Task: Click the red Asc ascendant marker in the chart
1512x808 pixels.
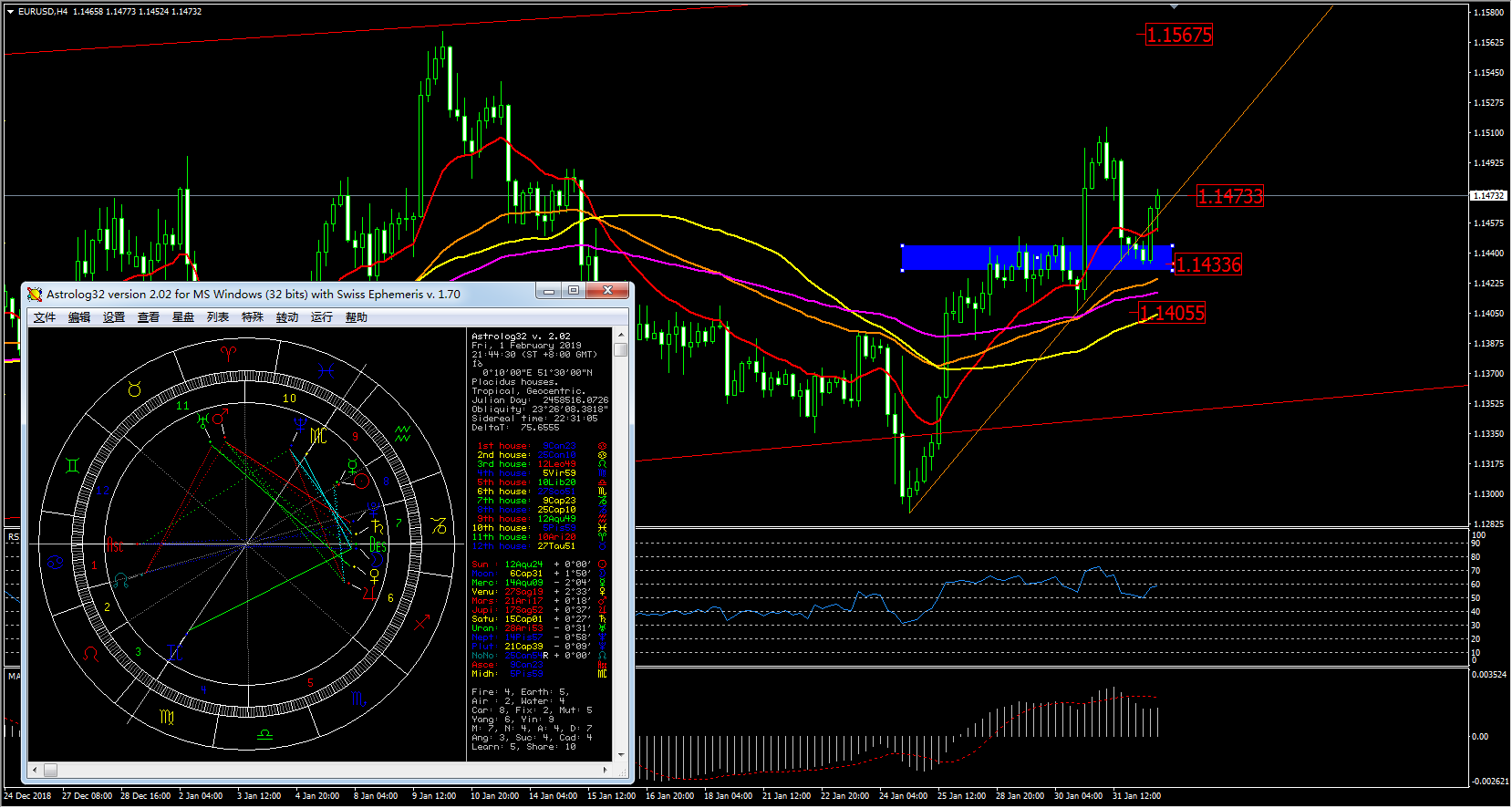Action: coord(114,545)
